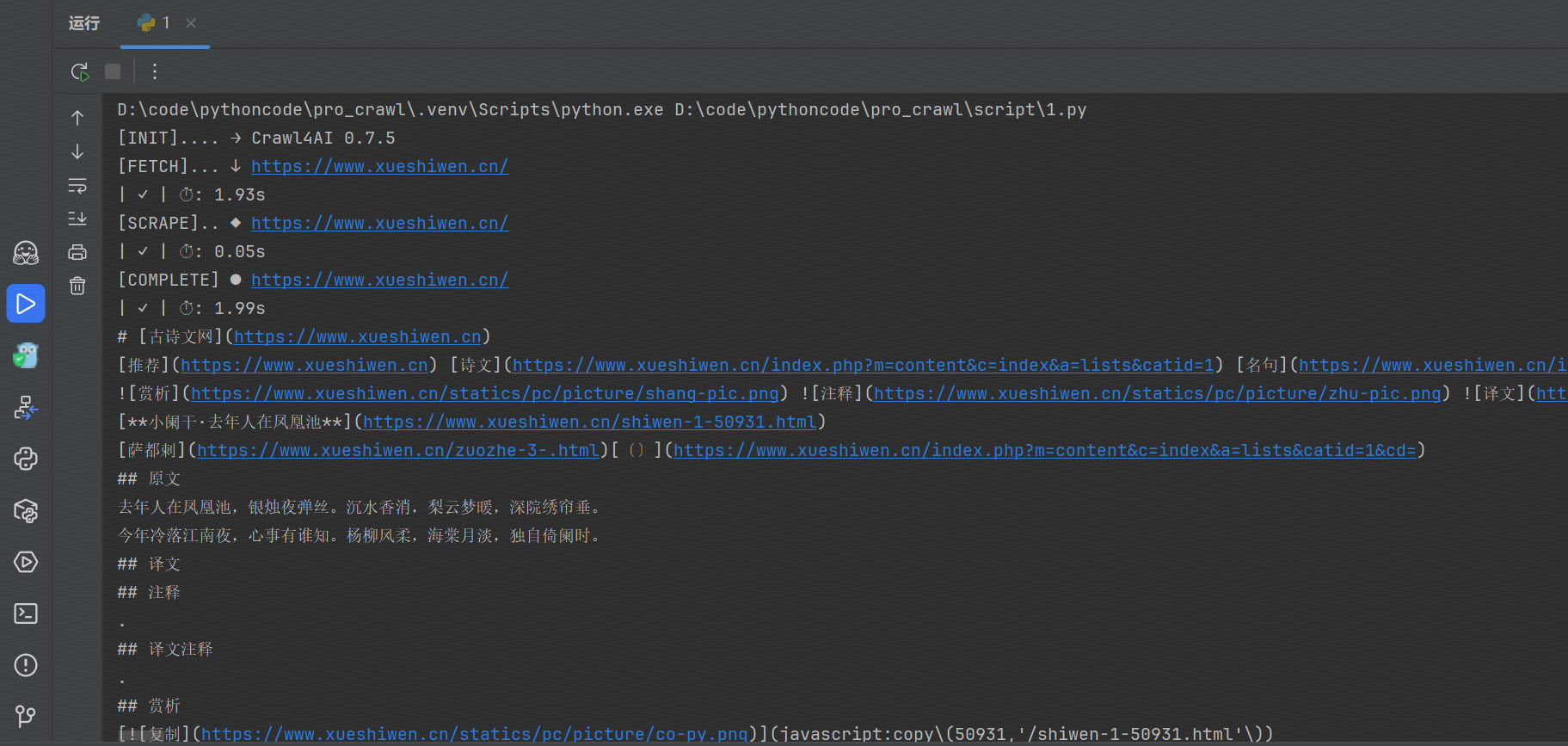This screenshot has height=746, width=1568.
Task: Click the '## 译文注释' heading line
Action: coord(165,649)
